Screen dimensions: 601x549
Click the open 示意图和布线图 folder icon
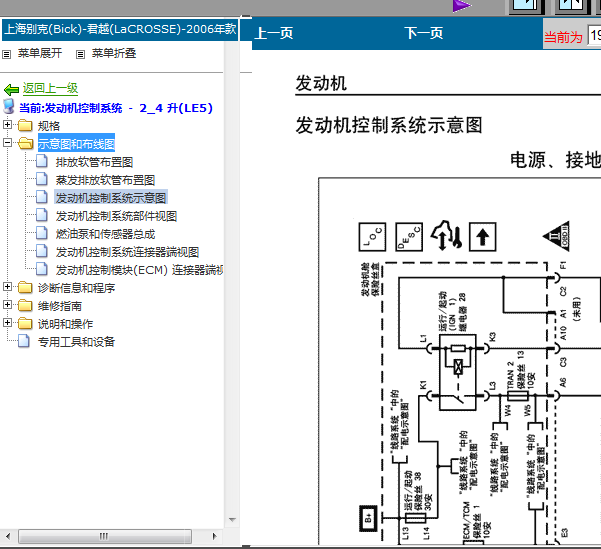click(x=25, y=143)
